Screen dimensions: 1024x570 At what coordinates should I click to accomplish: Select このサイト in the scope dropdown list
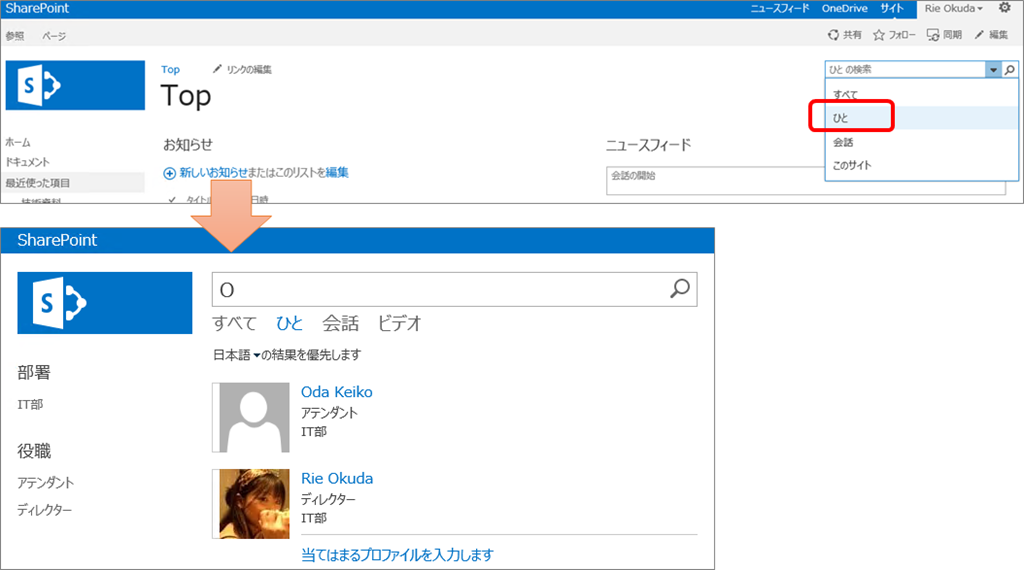click(852, 165)
